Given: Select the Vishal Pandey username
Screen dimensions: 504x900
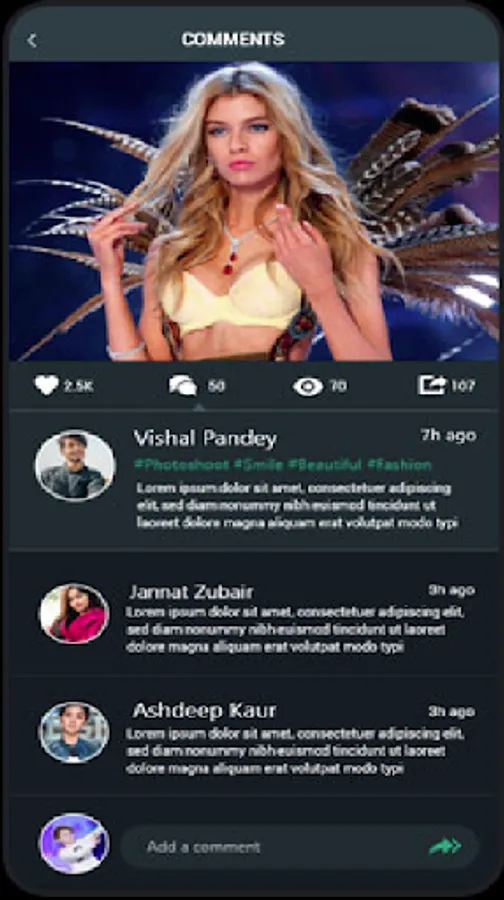Looking at the screenshot, I should pos(205,439).
